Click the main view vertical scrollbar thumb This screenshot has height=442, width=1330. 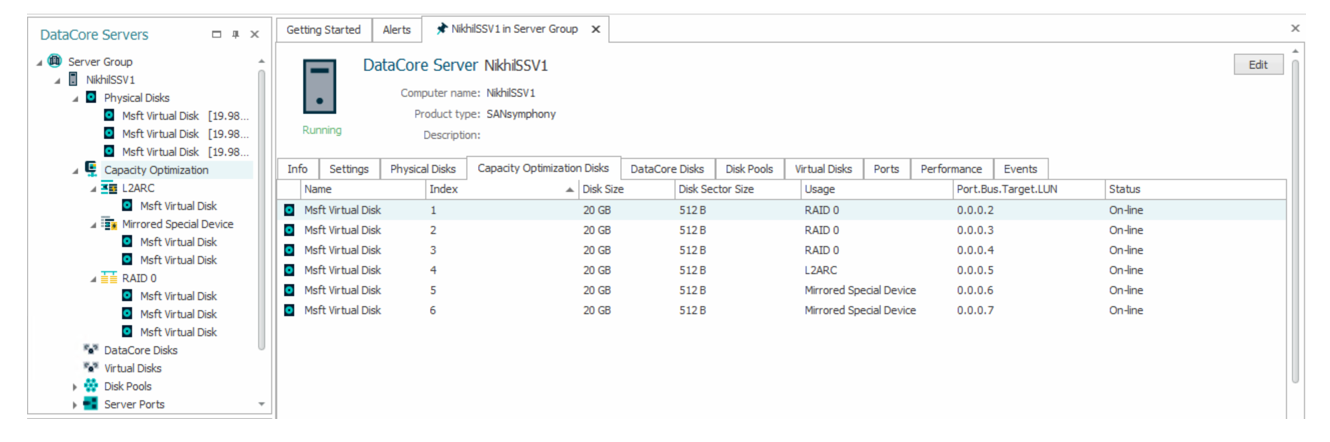[x=1295, y=220]
